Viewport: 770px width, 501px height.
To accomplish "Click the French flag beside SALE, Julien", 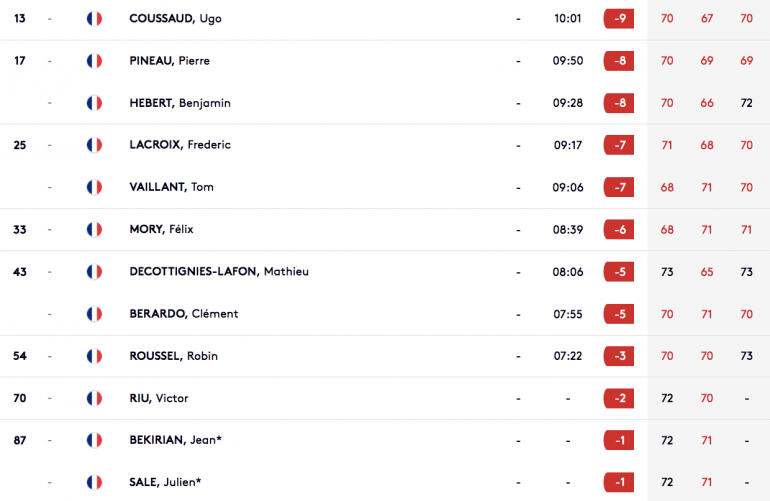I will tap(94, 482).
